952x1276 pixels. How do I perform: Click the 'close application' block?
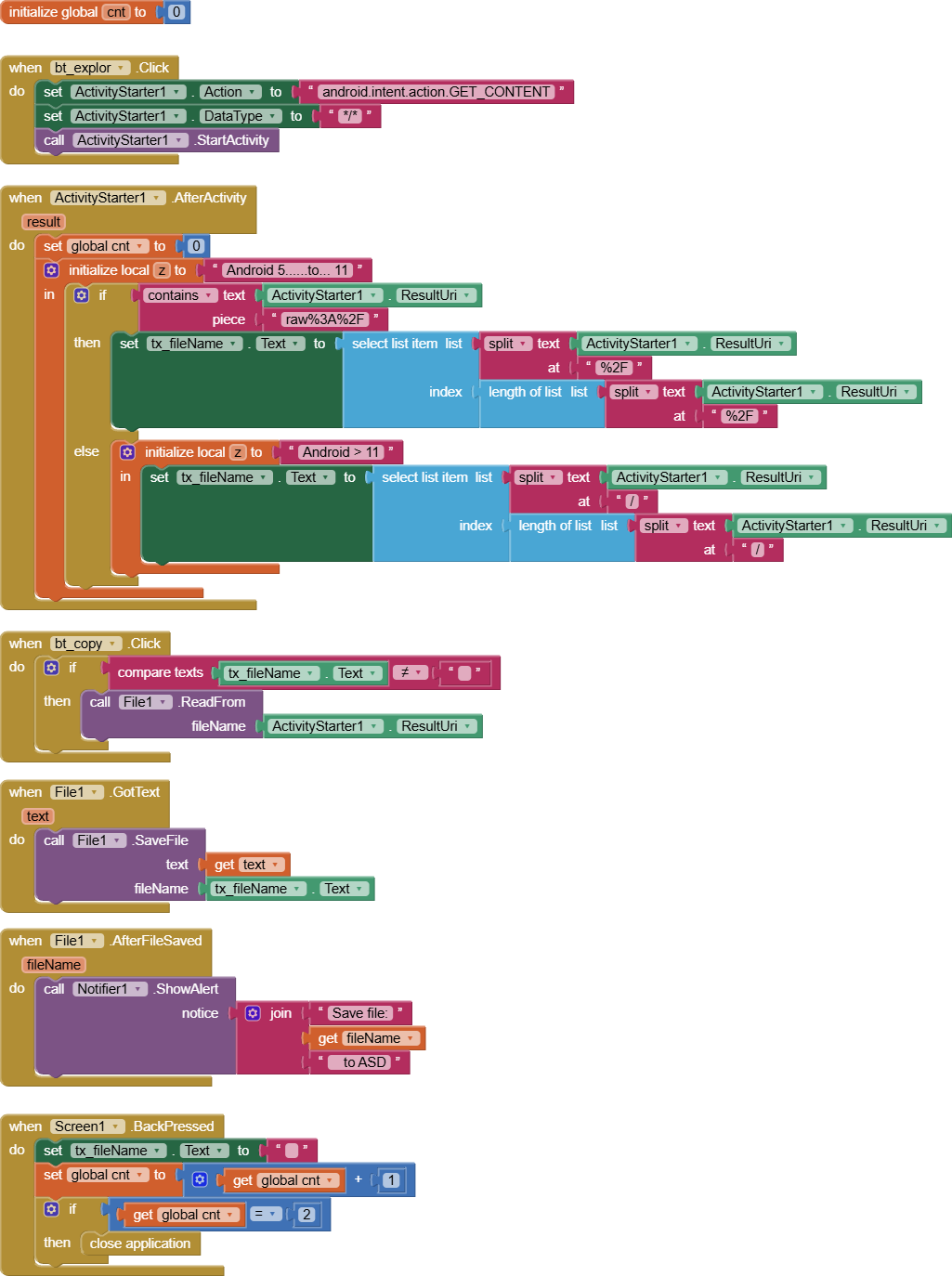click(139, 1243)
